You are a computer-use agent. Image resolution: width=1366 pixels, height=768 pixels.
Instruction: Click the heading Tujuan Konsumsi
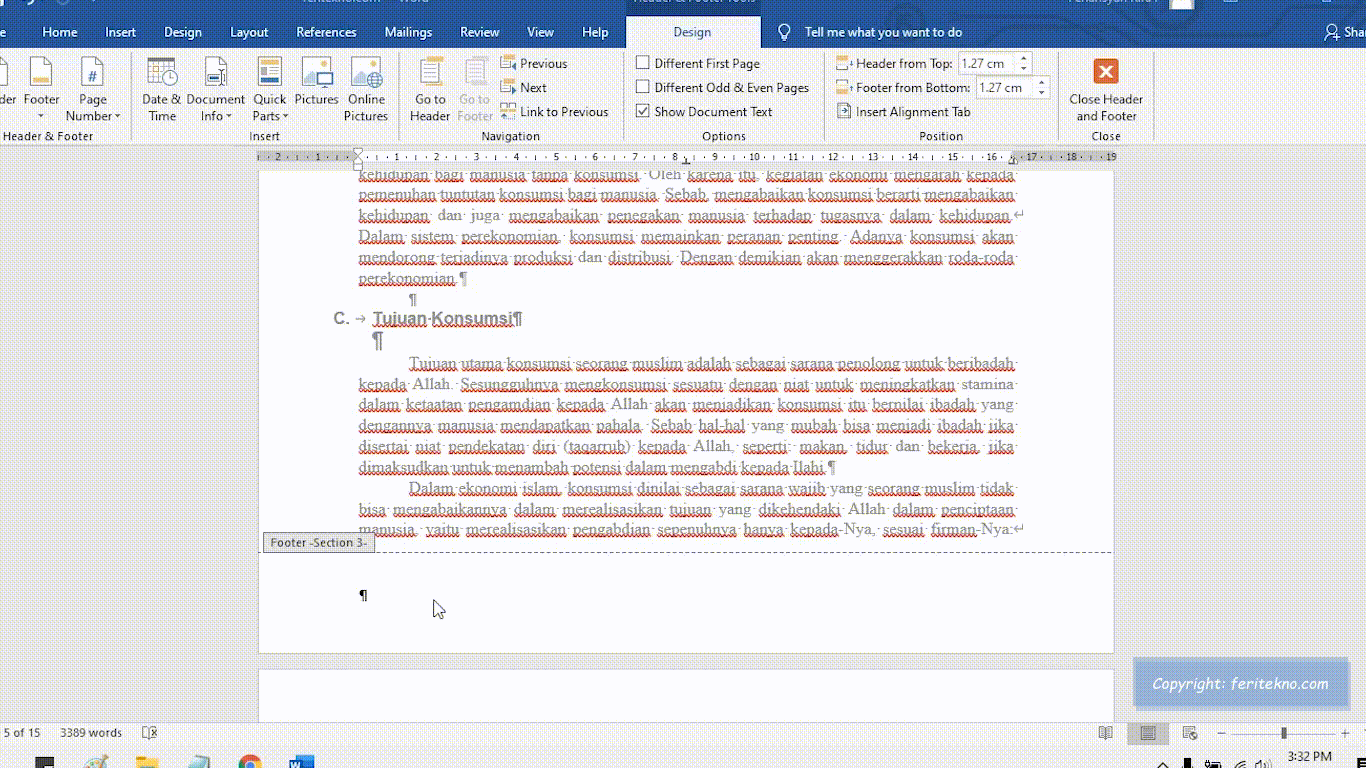(443, 318)
